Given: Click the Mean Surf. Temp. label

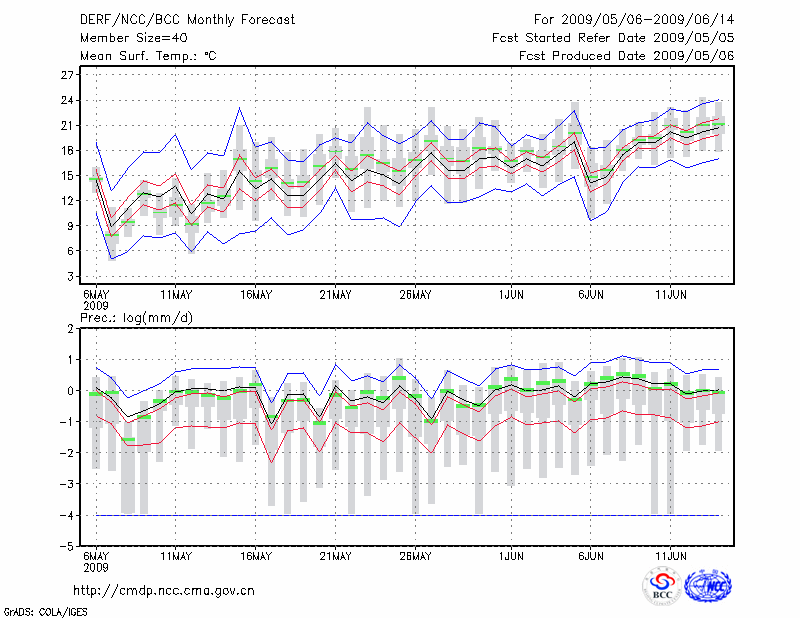Looking at the screenshot, I should 147,56.
